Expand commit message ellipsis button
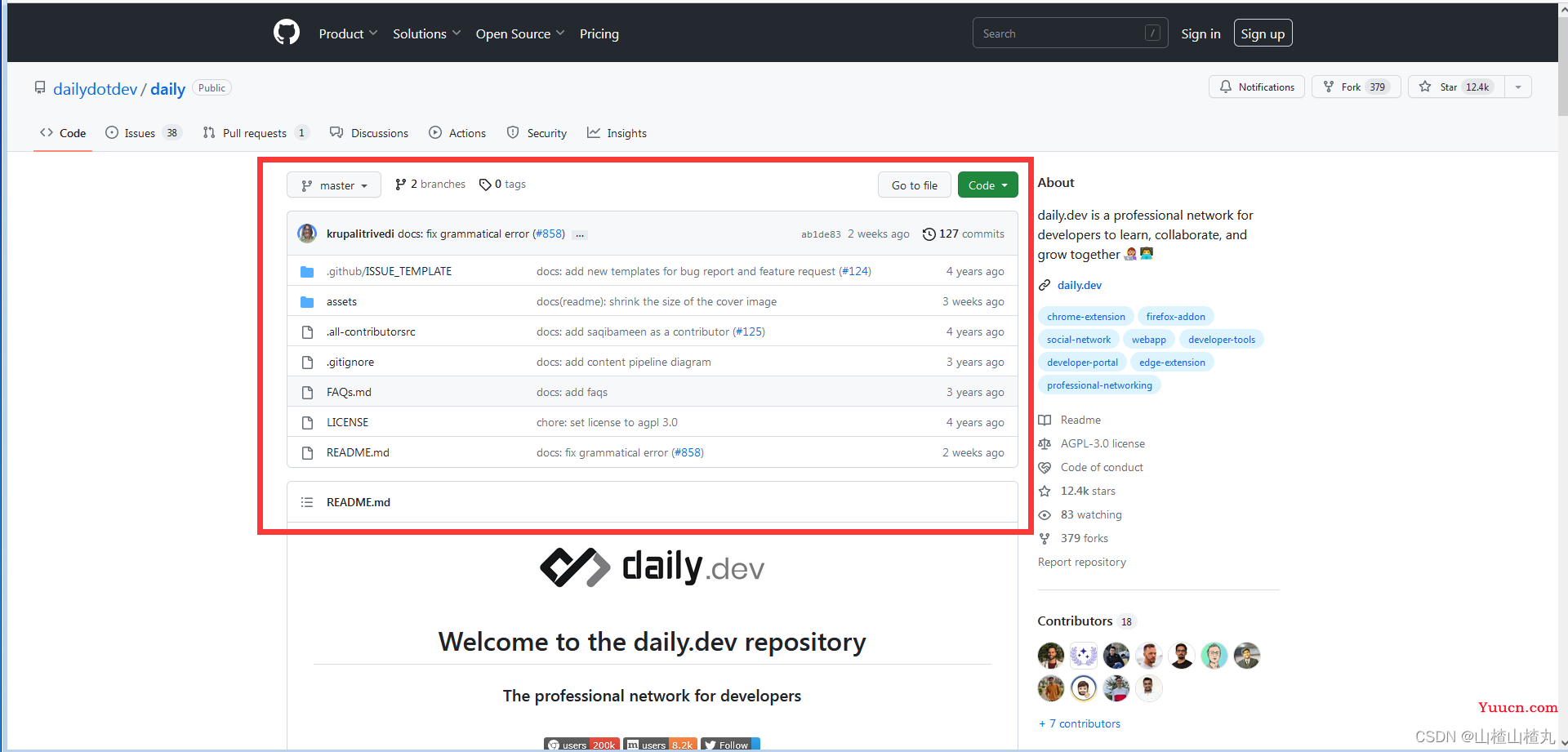The height and width of the screenshot is (752, 1568). click(x=580, y=235)
